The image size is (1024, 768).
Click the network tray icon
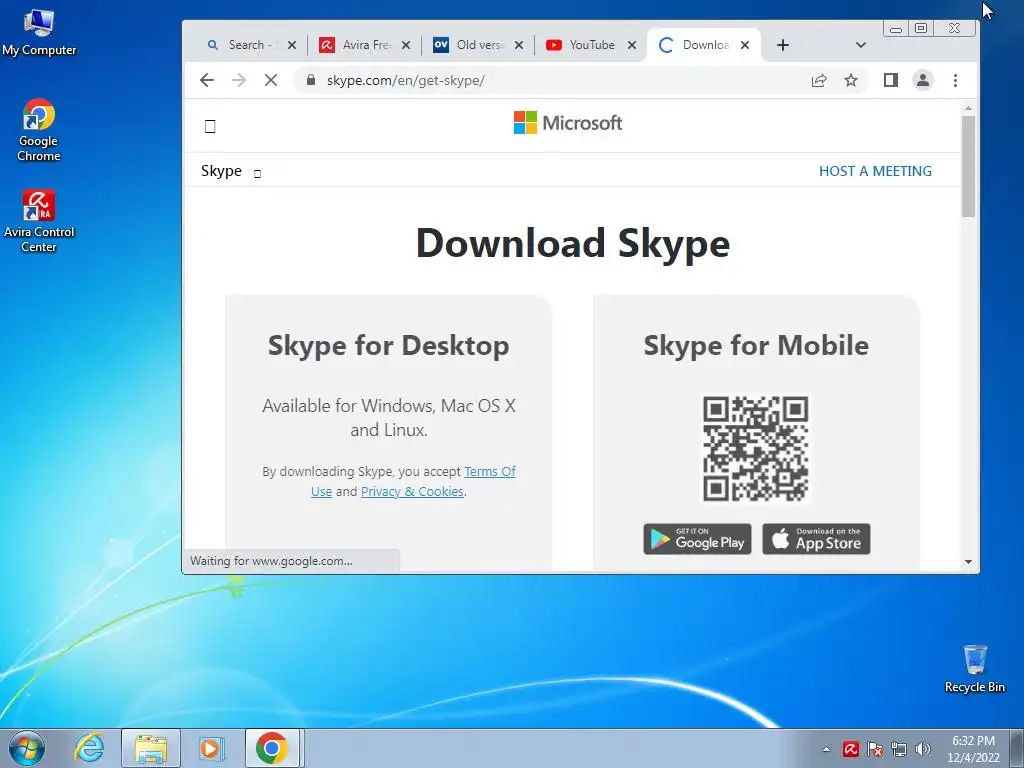coord(899,749)
